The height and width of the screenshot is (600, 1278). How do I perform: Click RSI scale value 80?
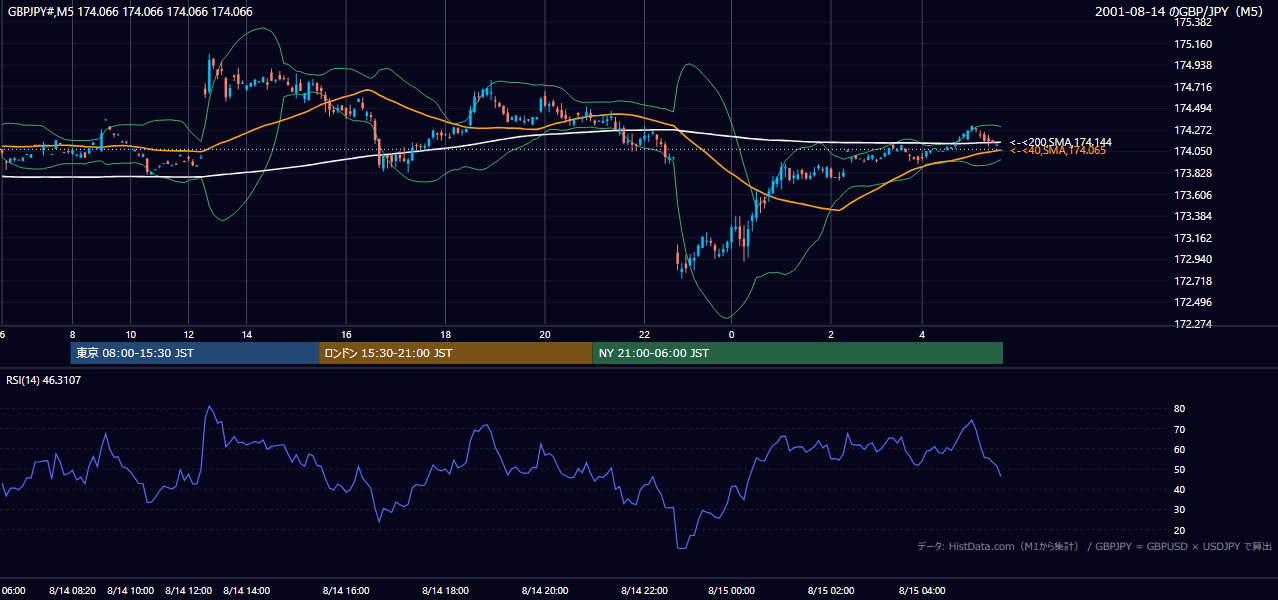click(x=1180, y=409)
